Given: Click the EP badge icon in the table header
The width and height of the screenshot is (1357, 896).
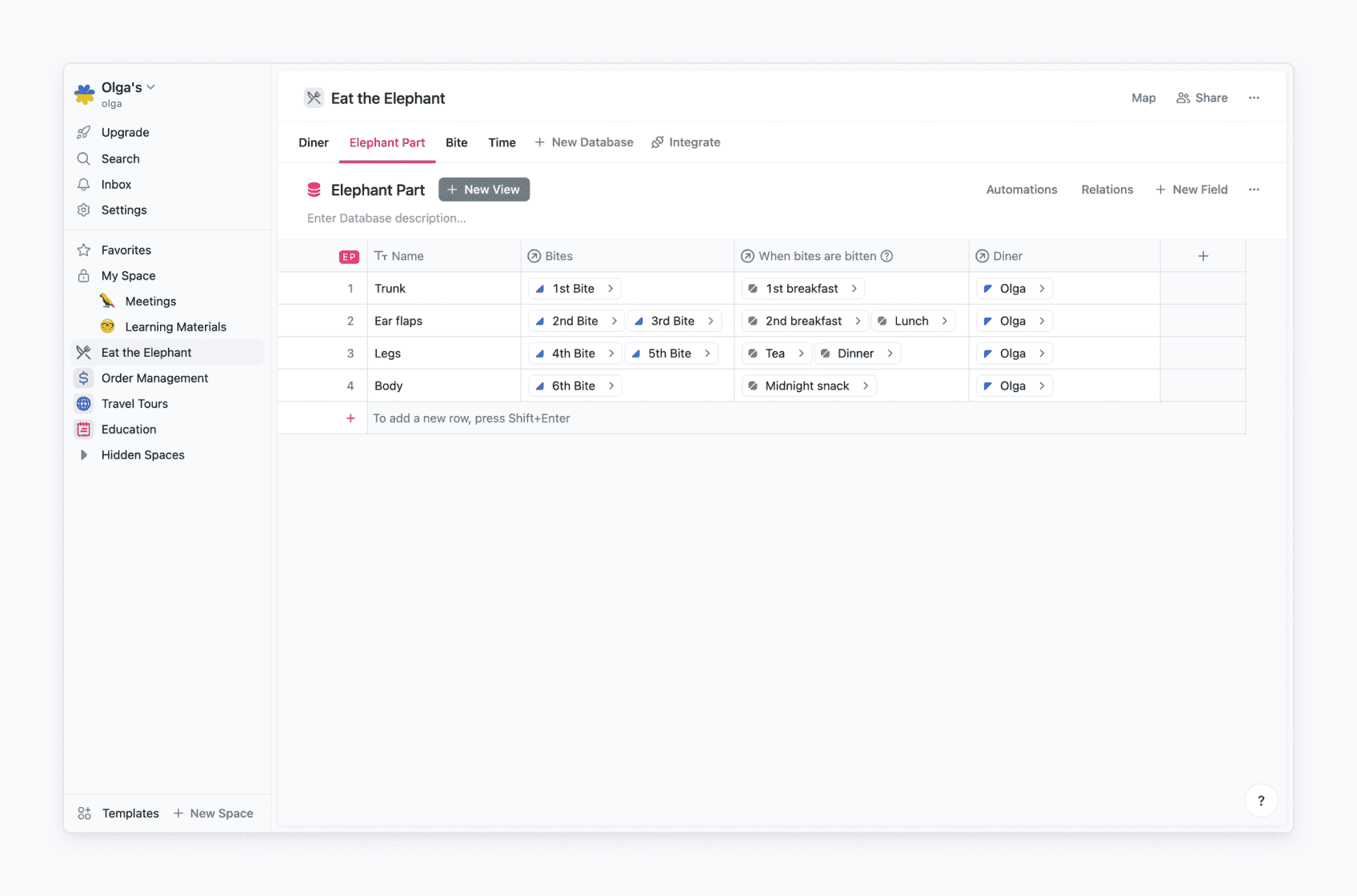Looking at the screenshot, I should [350, 256].
